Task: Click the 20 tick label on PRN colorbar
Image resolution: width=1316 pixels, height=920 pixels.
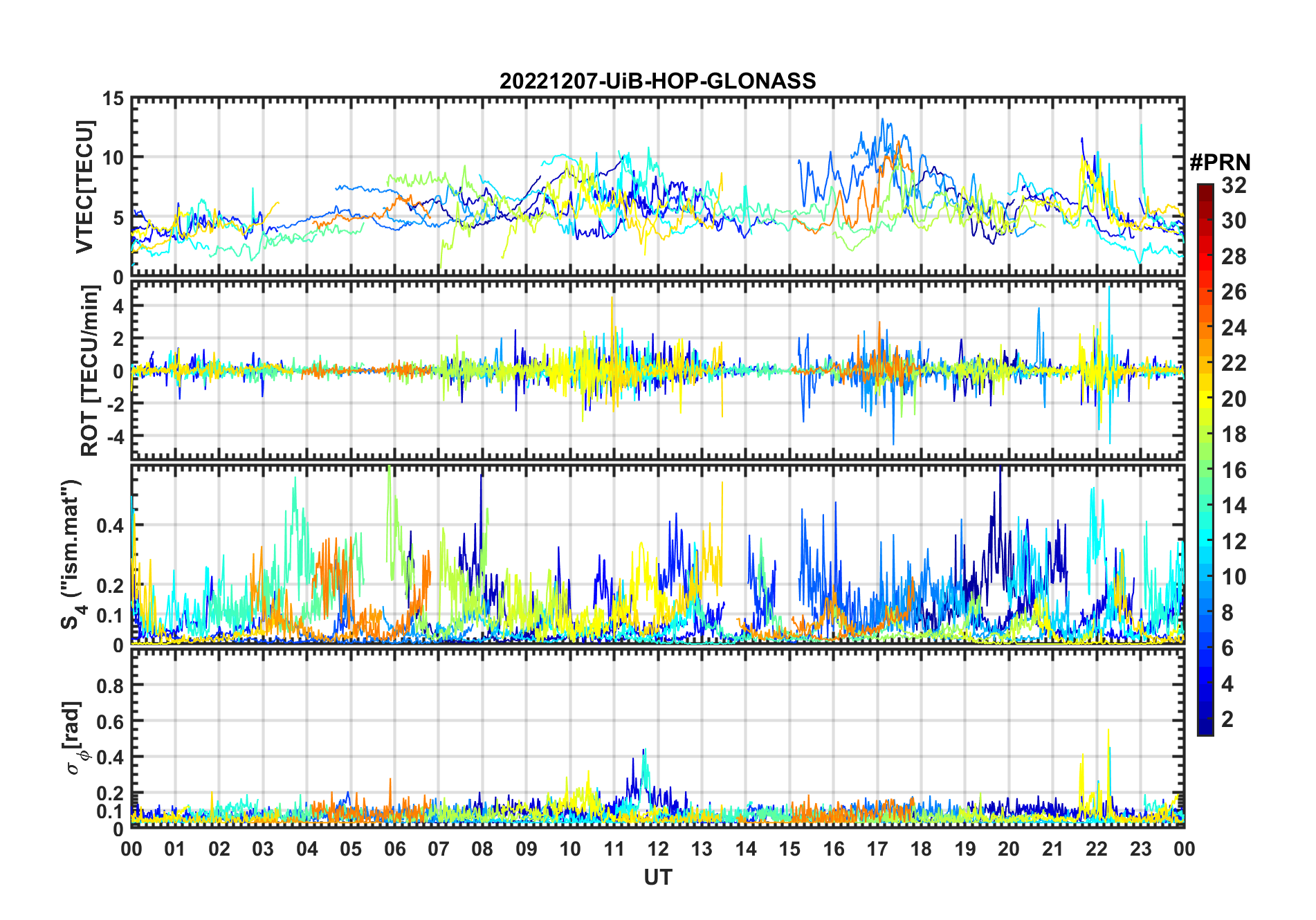Action: [1234, 399]
